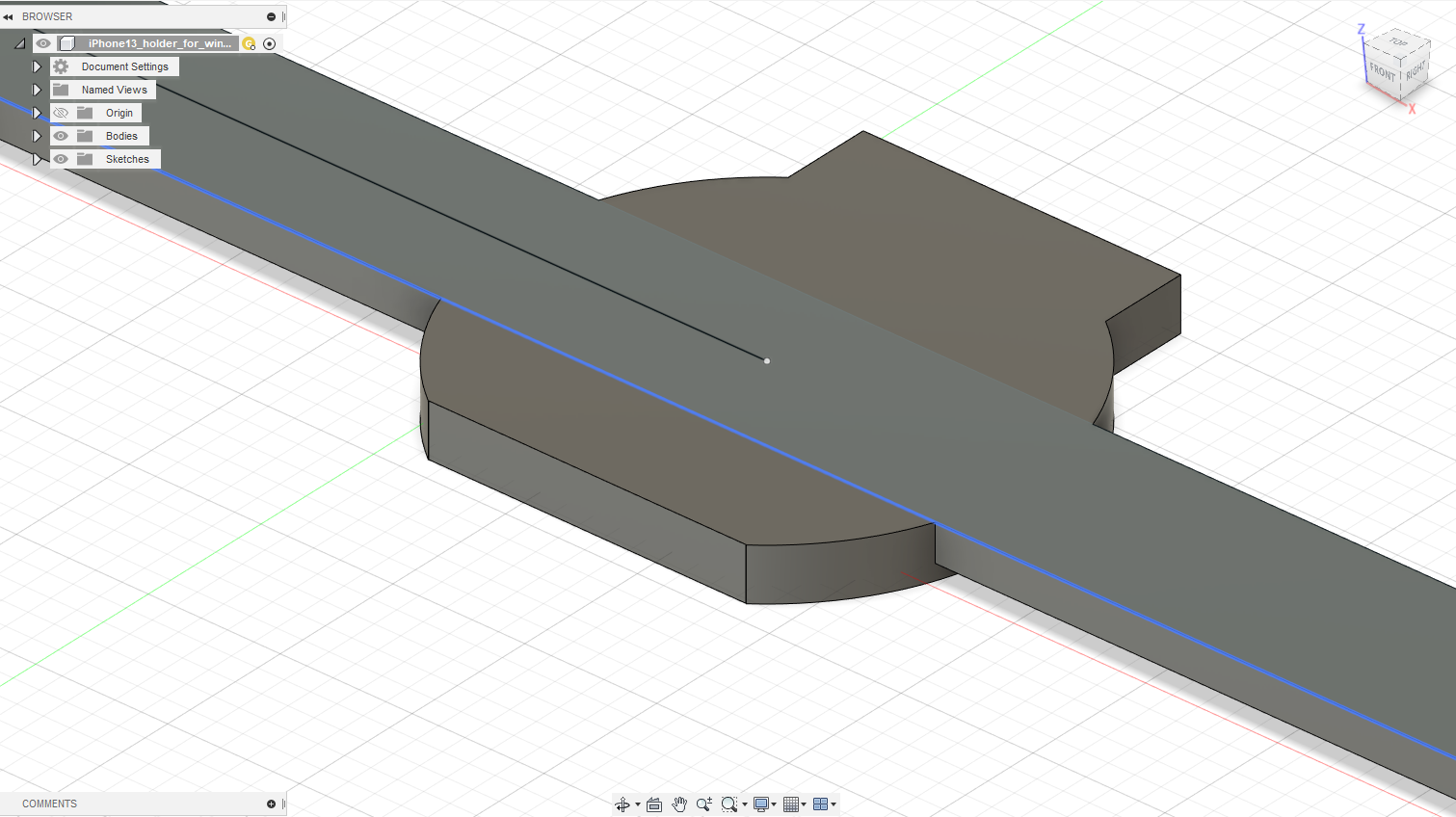Viewport: 1456px width, 817px height.
Task: Open the Viewports dropdown arrow
Action: pyautogui.click(x=834, y=804)
